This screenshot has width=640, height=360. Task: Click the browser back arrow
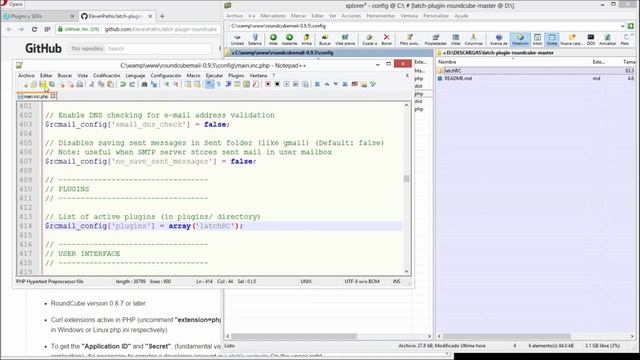click(x=9, y=29)
